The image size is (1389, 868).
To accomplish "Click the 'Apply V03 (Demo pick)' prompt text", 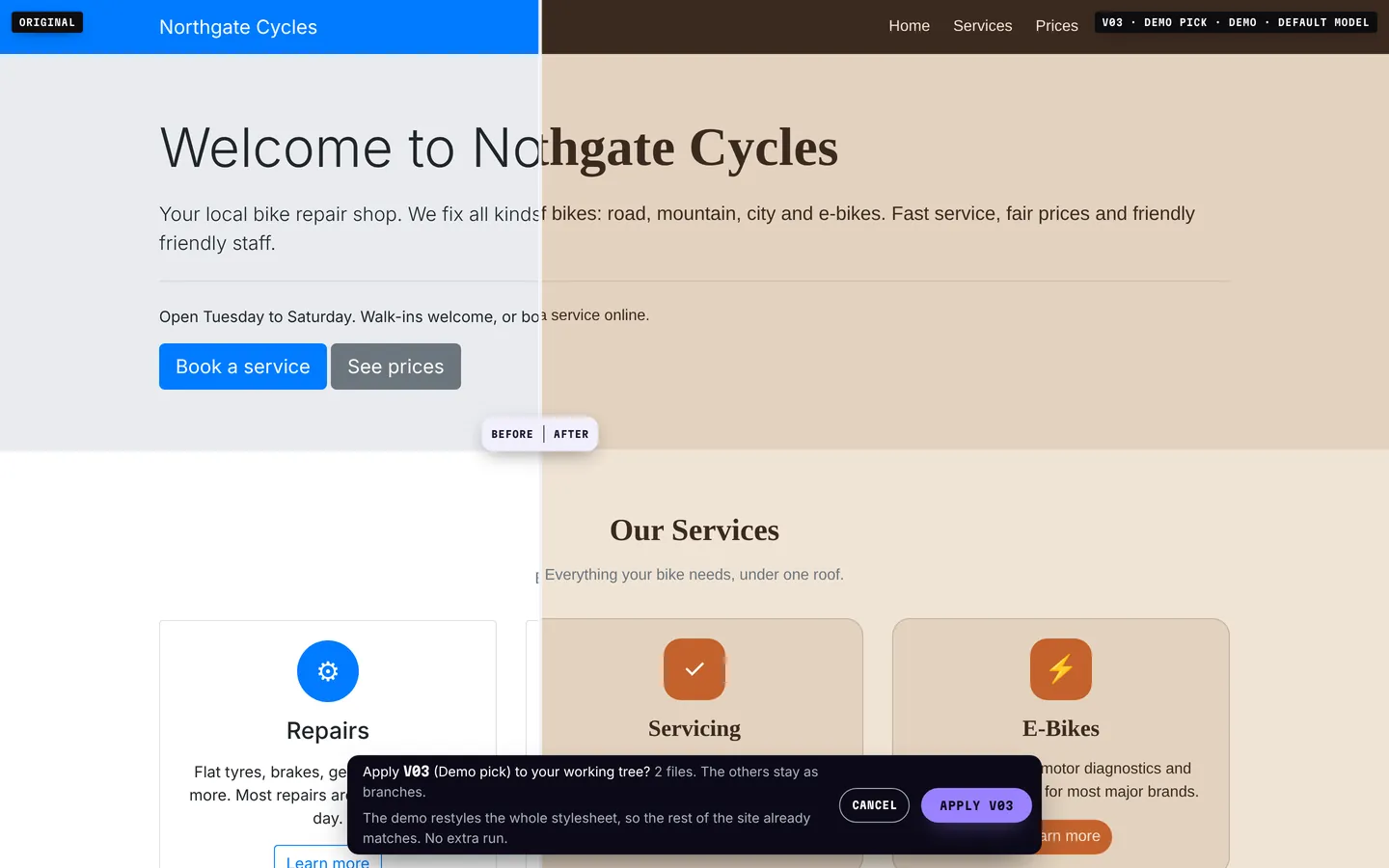I will coord(590,781).
